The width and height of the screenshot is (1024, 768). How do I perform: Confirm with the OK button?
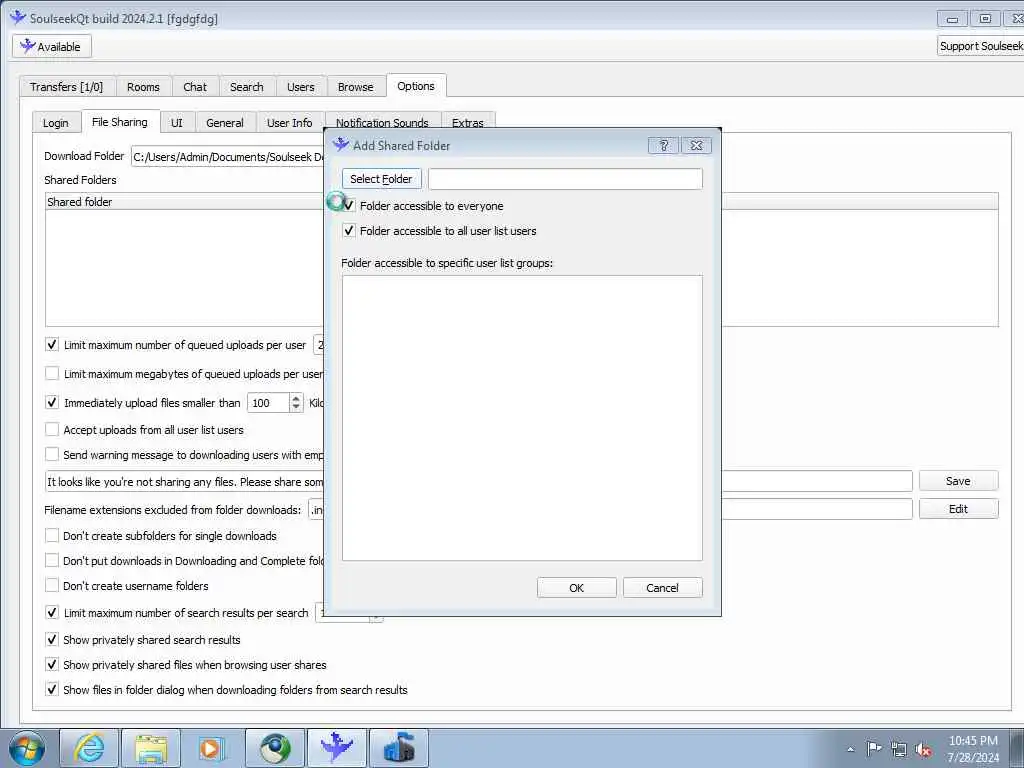click(577, 588)
